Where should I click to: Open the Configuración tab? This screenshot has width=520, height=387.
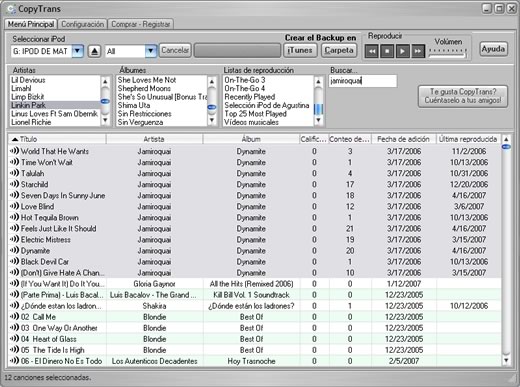point(82,24)
